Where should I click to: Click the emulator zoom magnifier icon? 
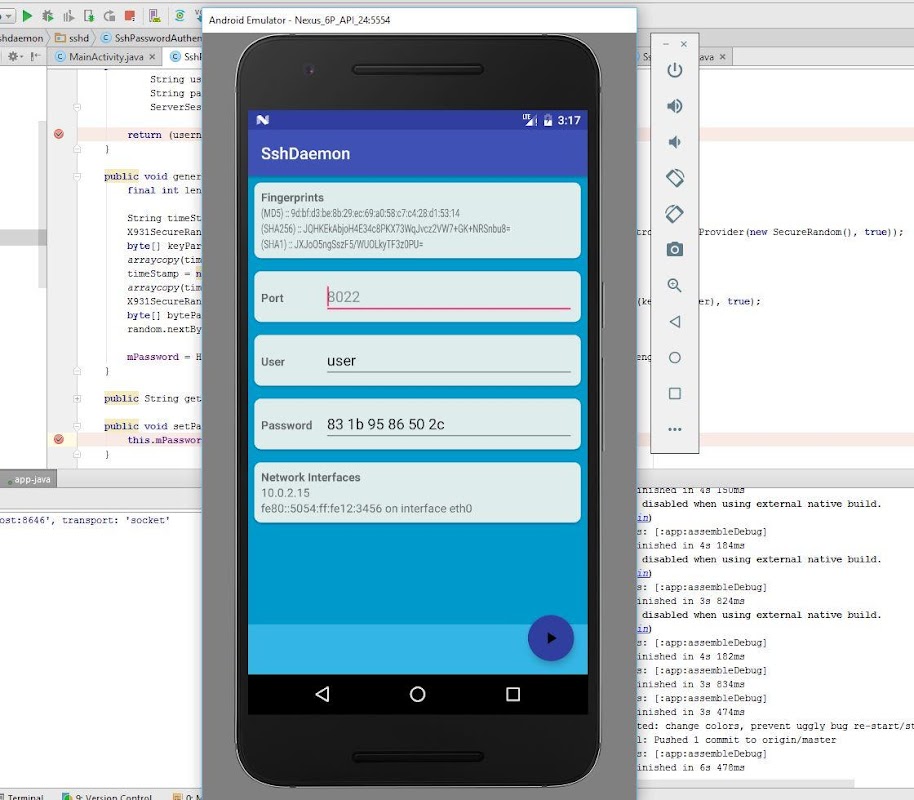tap(675, 285)
